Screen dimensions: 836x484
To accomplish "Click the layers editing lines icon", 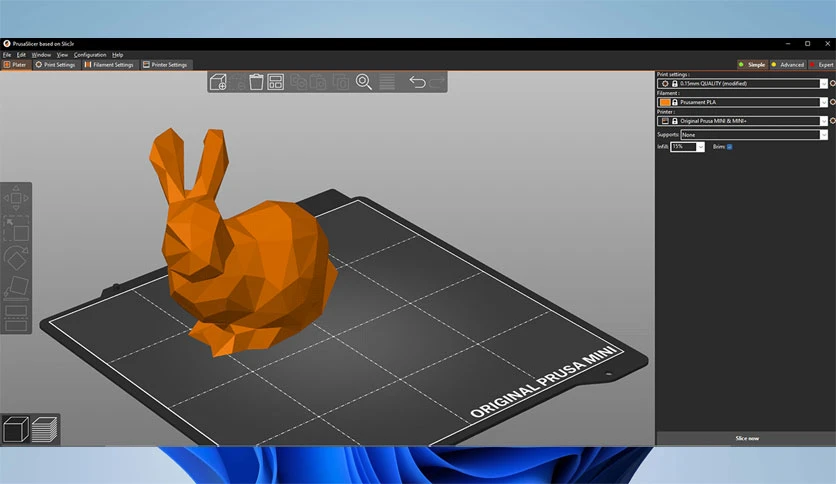I will (x=387, y=82).
